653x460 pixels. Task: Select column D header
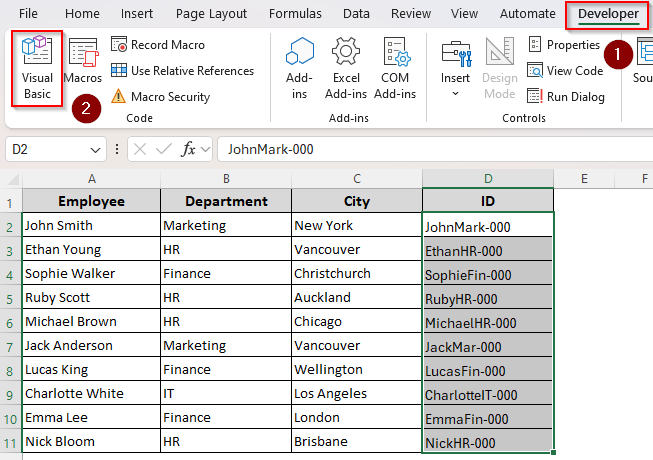(x=488, y=179)
